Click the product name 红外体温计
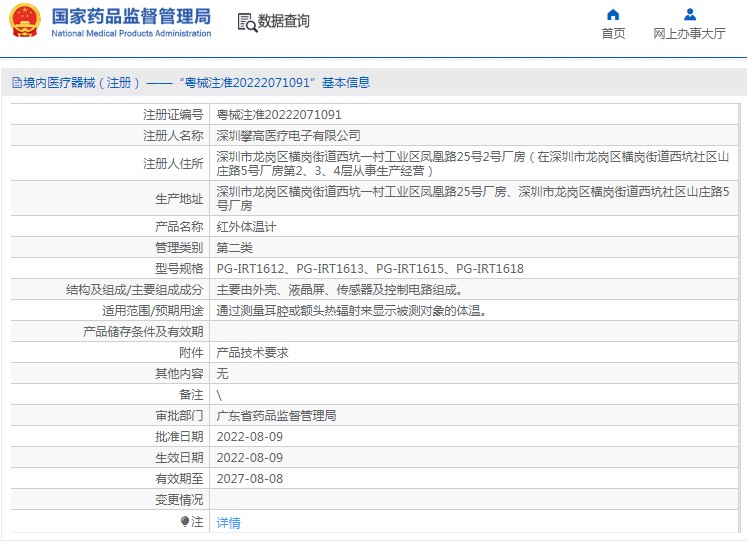This screenshot has width=747, height=545. (246, 227)
